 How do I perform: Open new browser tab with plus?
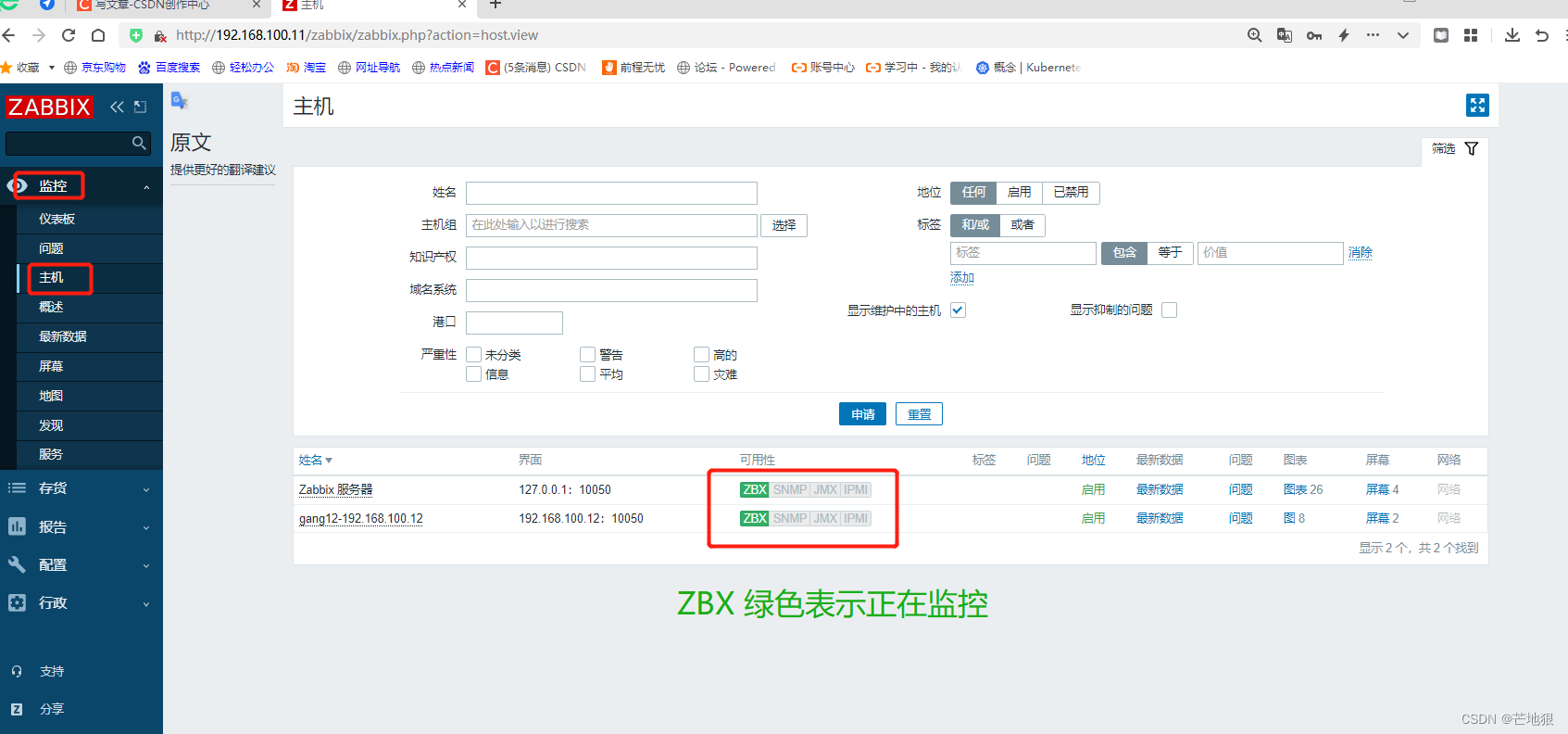495,5
